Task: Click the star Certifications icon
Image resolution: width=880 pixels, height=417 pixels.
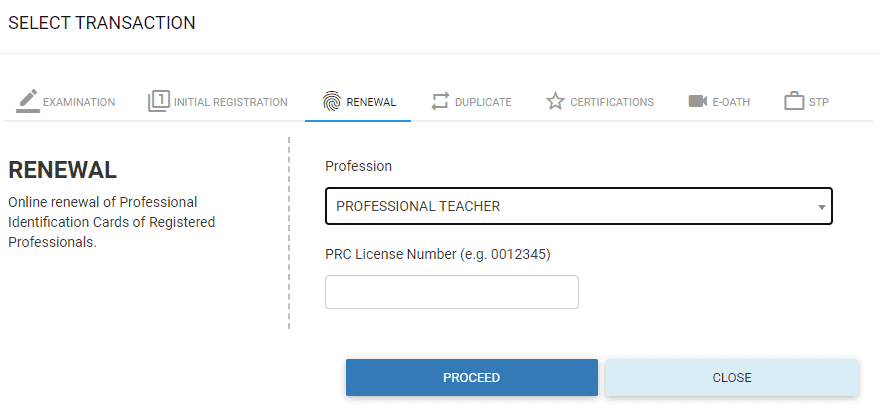Action: (x=555, y=101)
